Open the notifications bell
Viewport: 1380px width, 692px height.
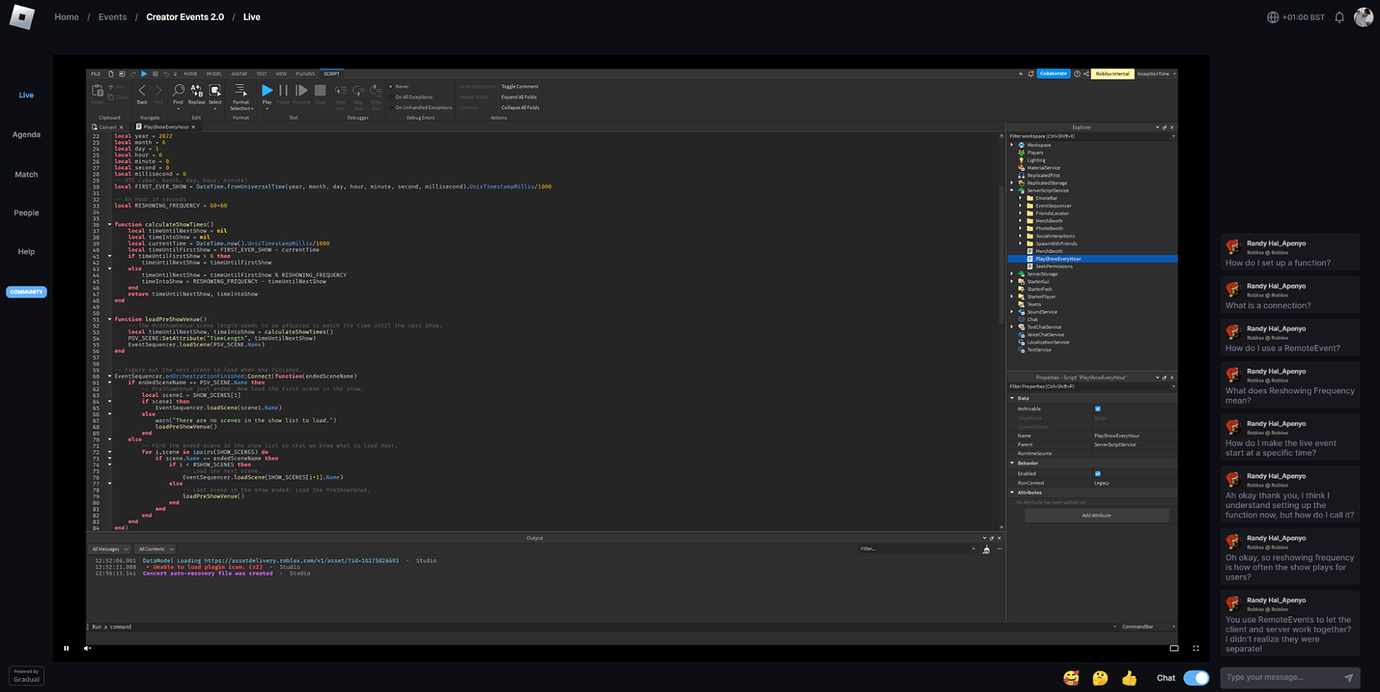pos(1339,17)
